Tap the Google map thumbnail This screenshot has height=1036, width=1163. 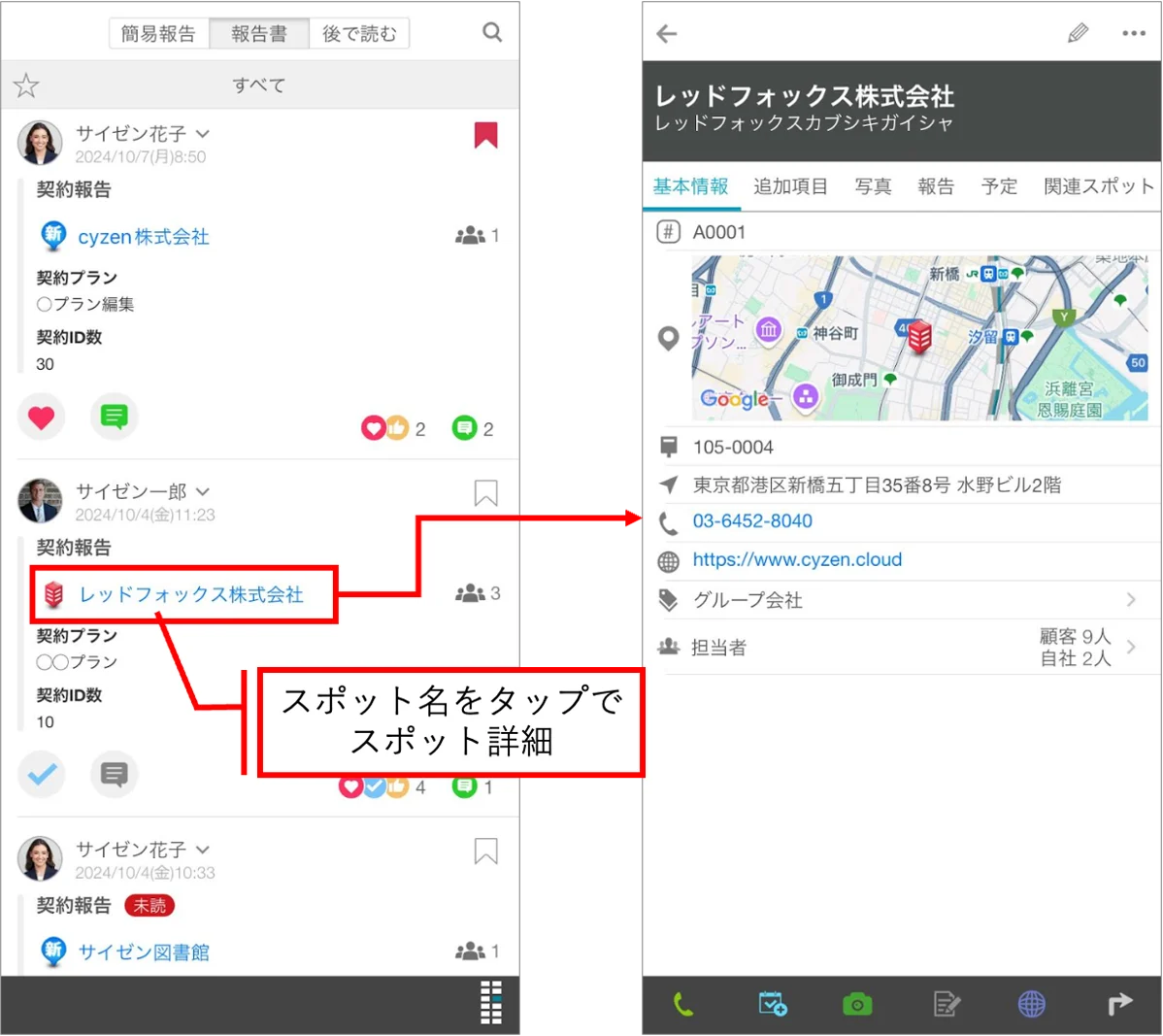pyautogui.click(x=919, y=338)
